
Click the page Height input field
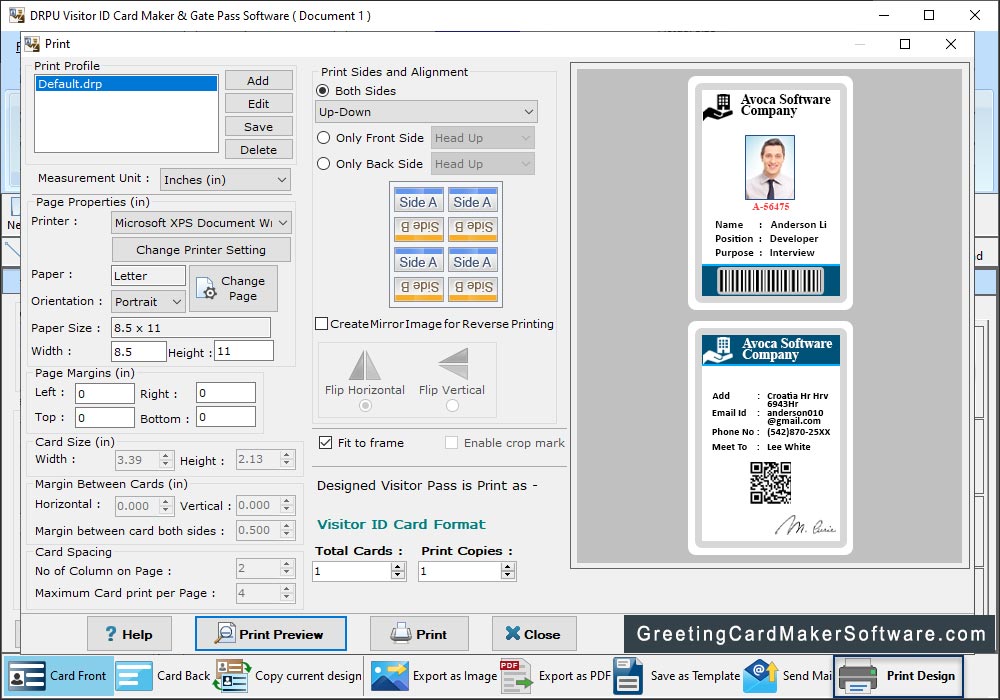pos(244,351)
